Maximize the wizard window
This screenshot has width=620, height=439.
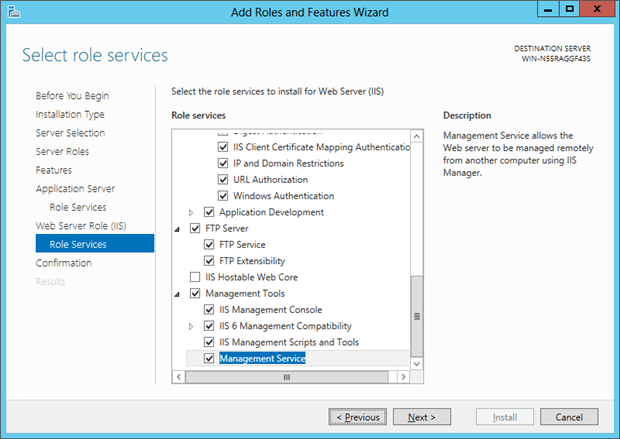pos(569,9)
